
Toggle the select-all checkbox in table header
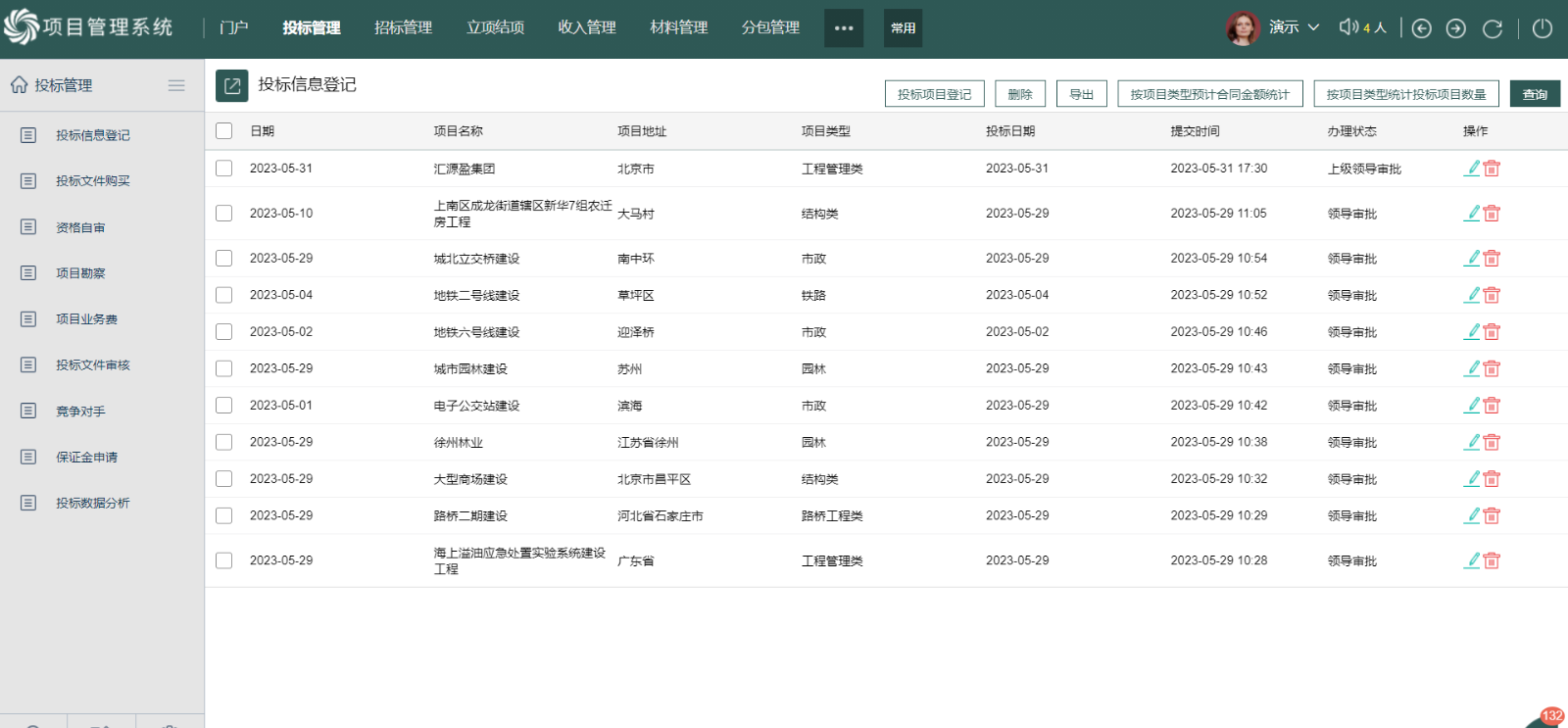(224, 130)
